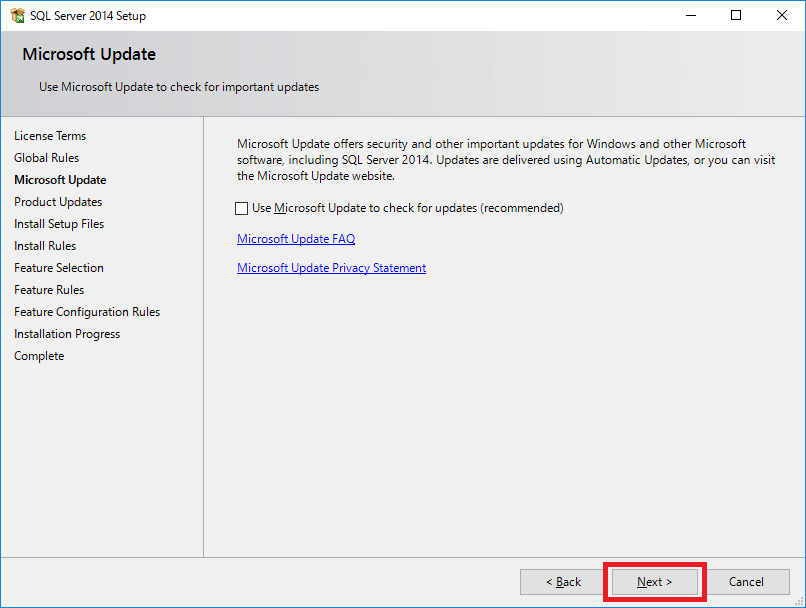806x608 pixels.
Task: Open the Microsoft Update FAQ link
Action: click(x=296, y=238)
